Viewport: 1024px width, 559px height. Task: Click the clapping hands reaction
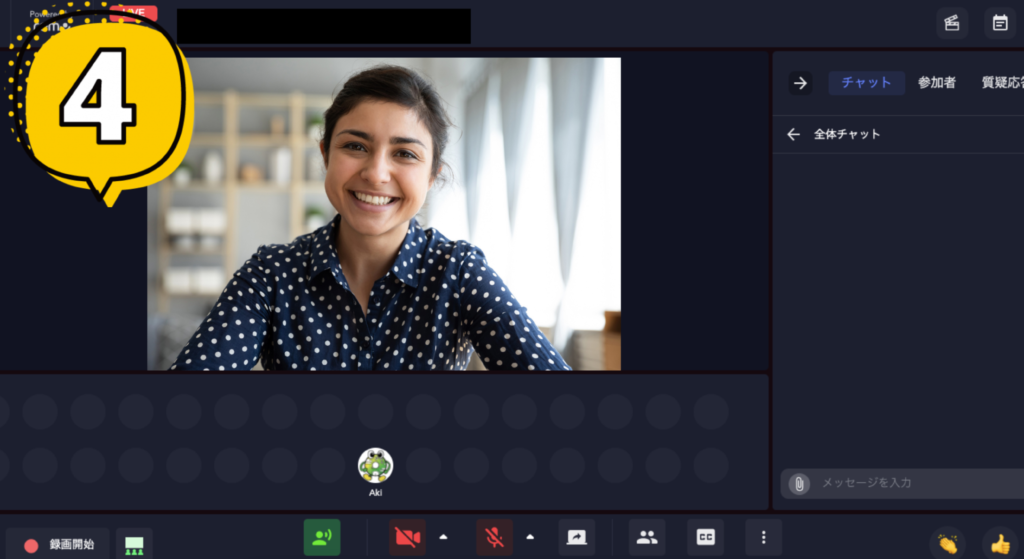tap(946, 544)
